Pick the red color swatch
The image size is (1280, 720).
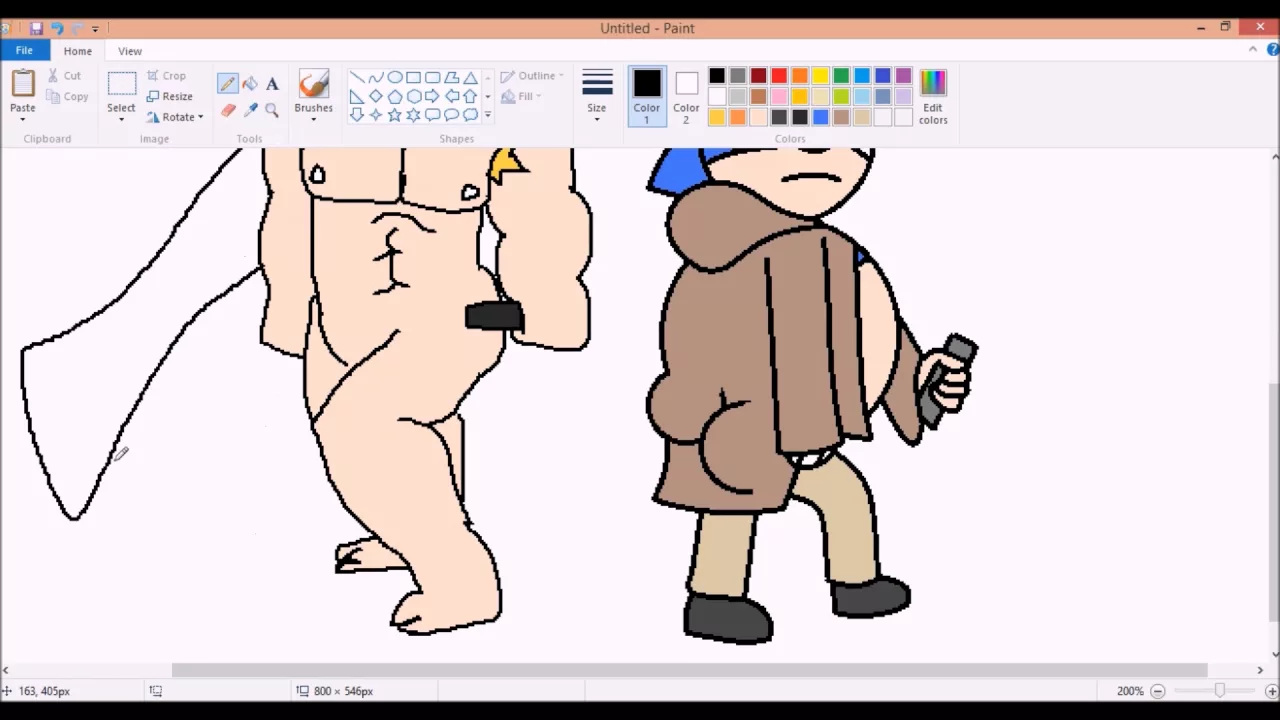778,75
